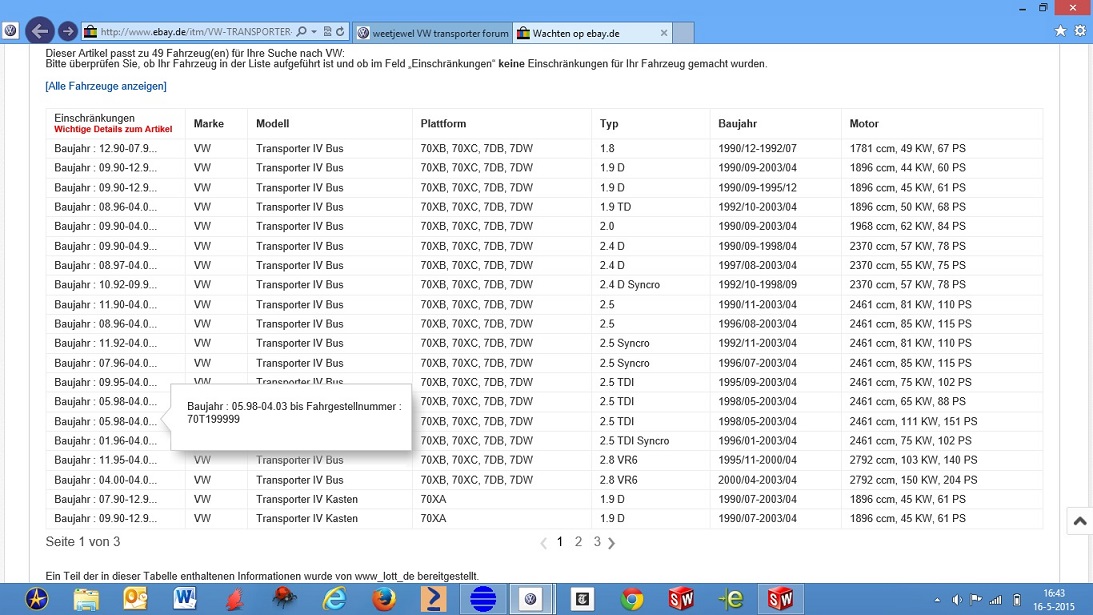
Task: Switch to the VW browser window in taskbar
Action: click(531, 599)
